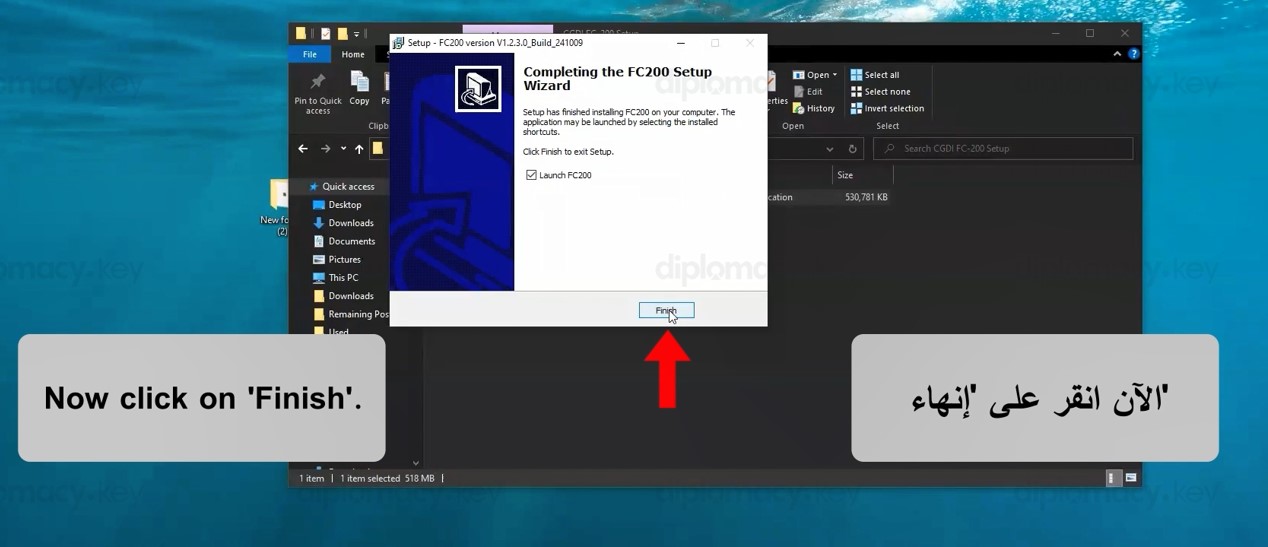Viewport: 1268px width, 547px height.
Task: Minimize the Setup wizard window
Action: point(681,43)
